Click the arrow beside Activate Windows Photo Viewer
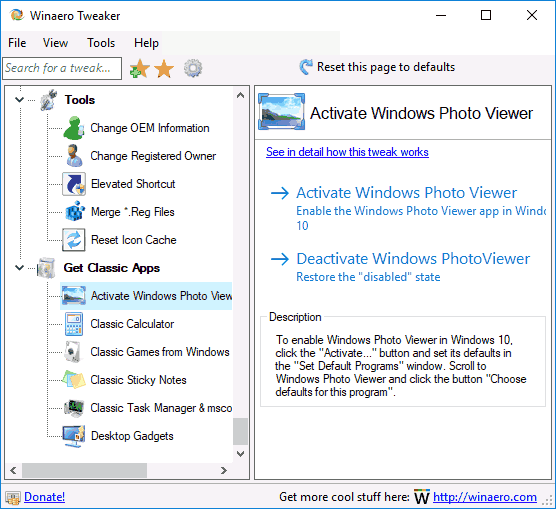This screenshot has height=509, width=556. tap(280, 193)
